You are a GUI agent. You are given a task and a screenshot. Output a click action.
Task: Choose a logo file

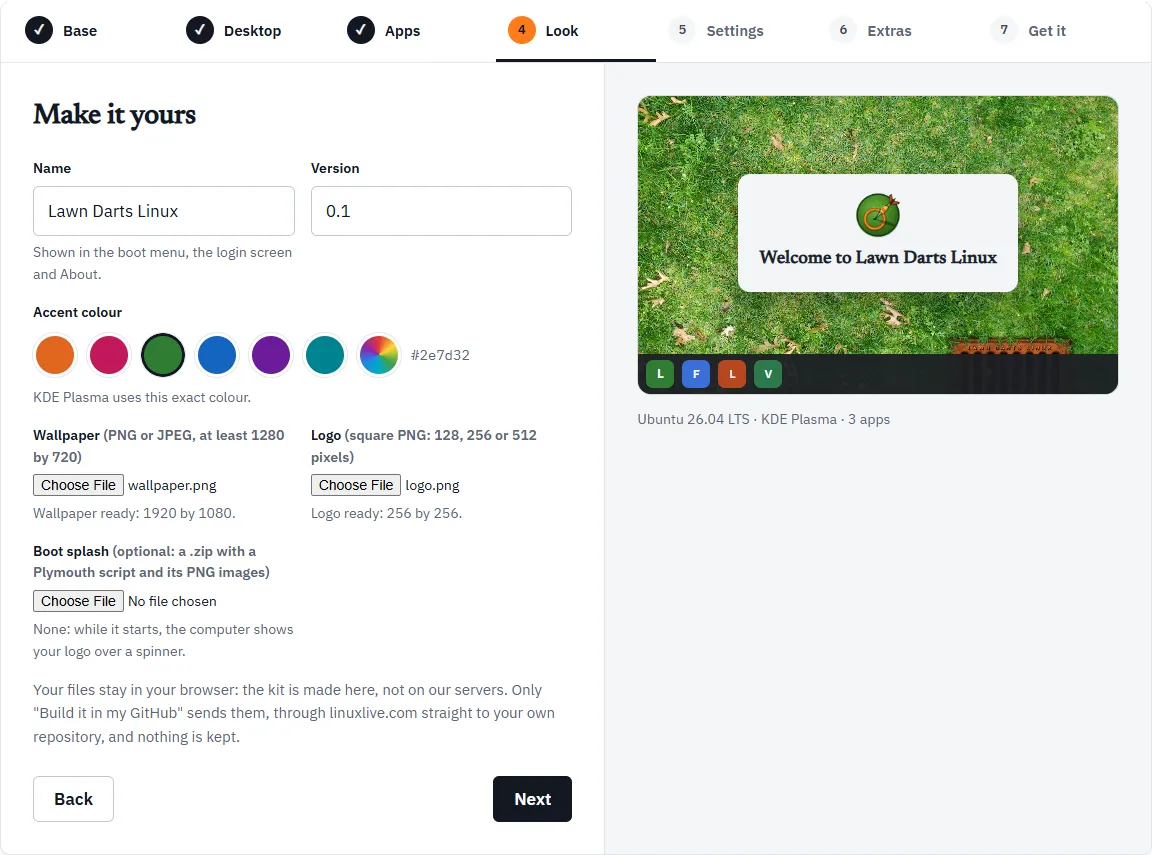356,486
